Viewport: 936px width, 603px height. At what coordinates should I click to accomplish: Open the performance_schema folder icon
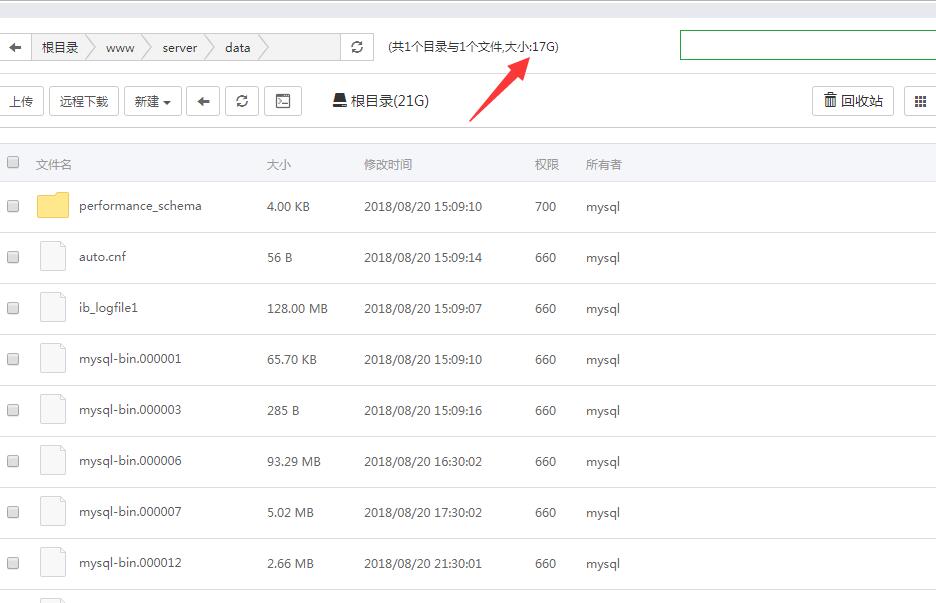pyautogui.click(x=52, y=205)
